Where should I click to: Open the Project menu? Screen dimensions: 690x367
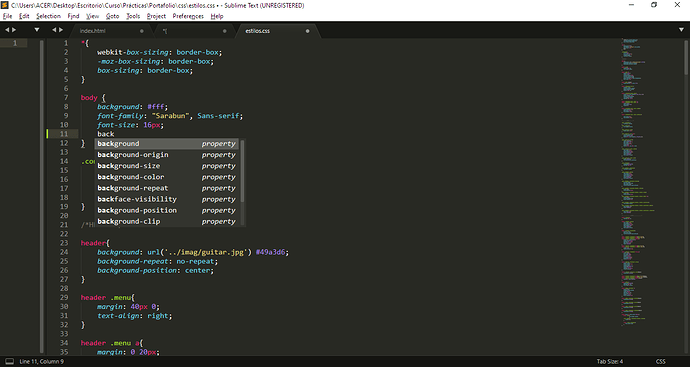156,16
